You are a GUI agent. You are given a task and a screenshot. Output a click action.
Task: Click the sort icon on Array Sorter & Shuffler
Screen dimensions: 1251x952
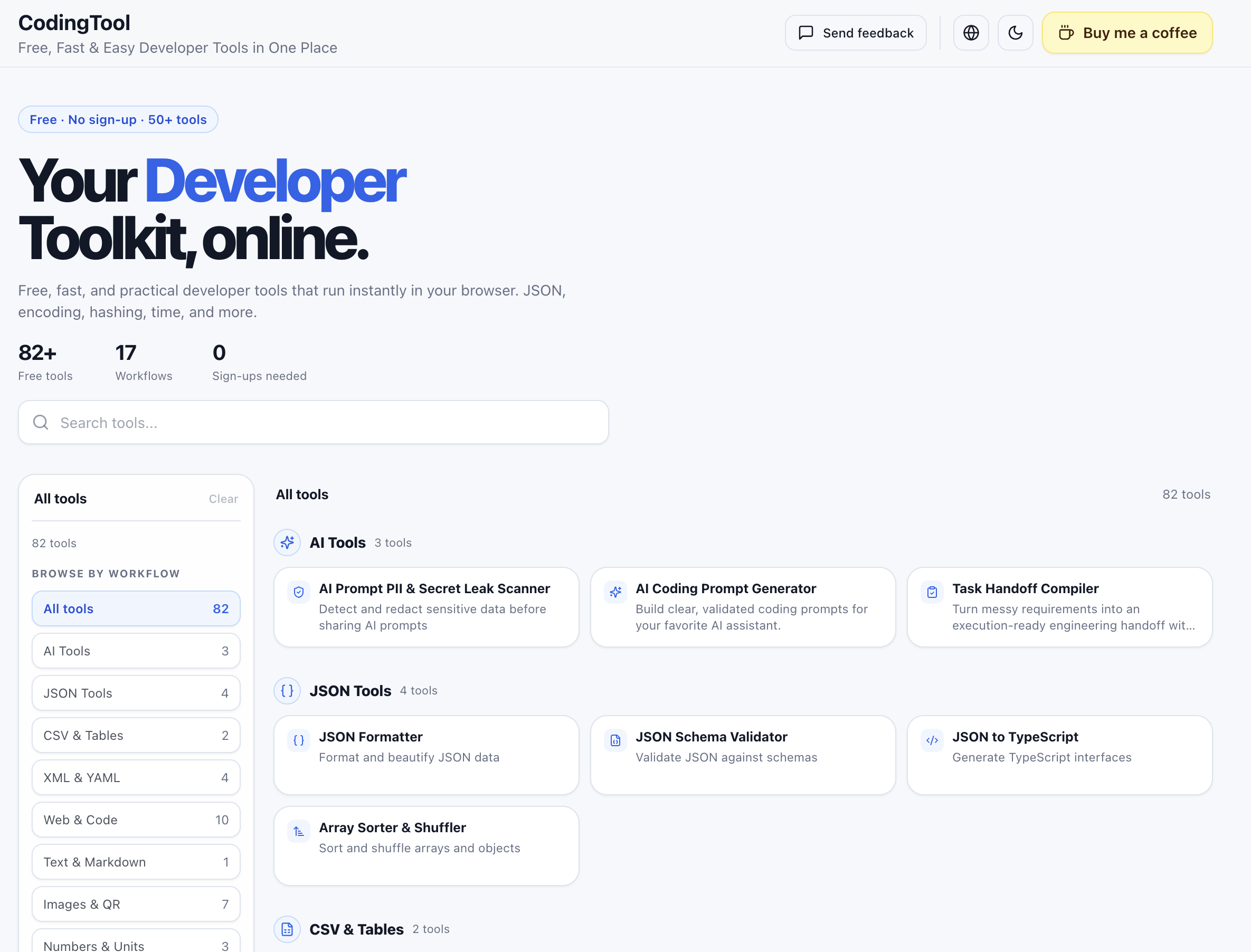299,831
